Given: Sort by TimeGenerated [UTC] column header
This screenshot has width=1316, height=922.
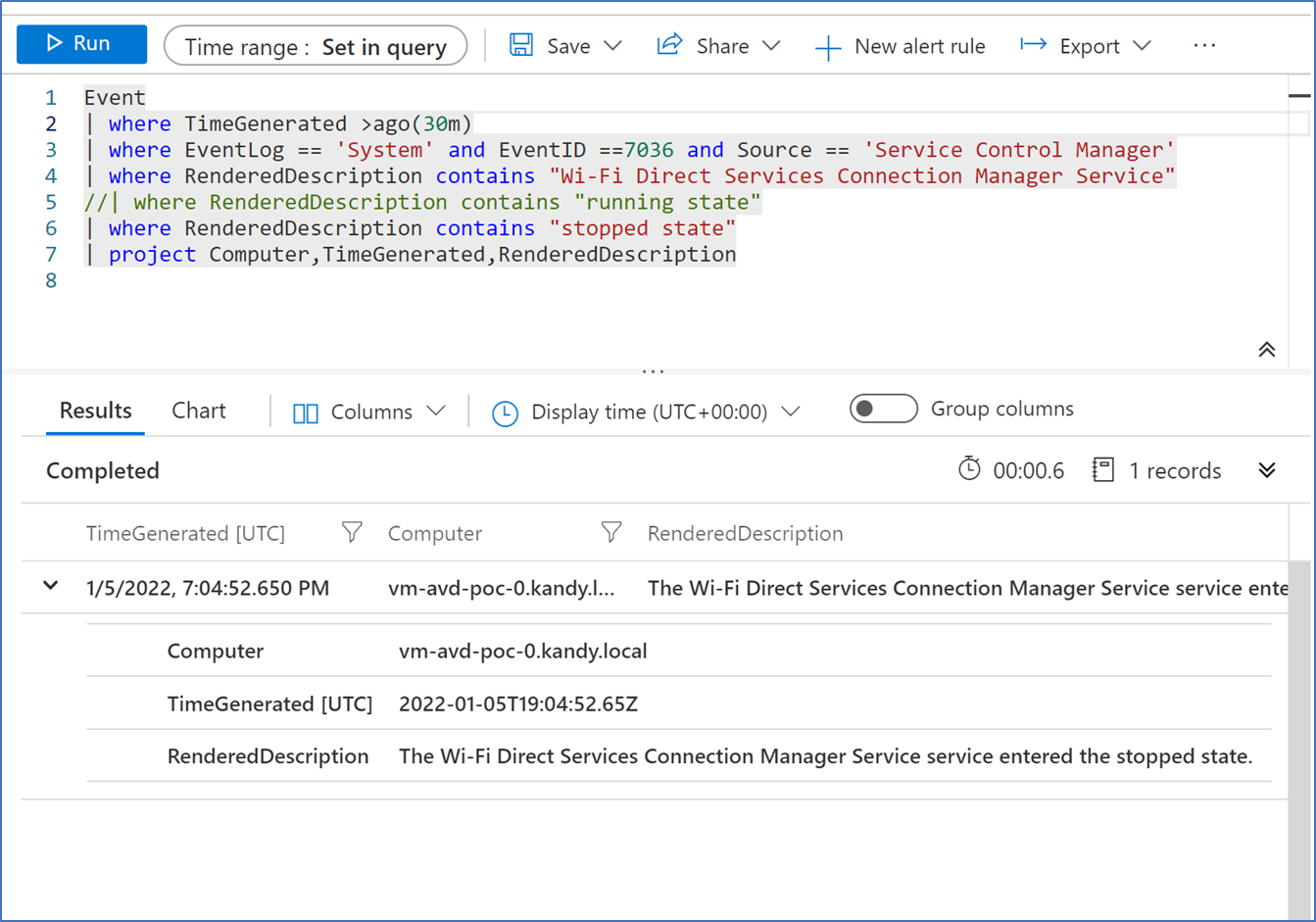Looking at the screenshot, I should point(185,533).
